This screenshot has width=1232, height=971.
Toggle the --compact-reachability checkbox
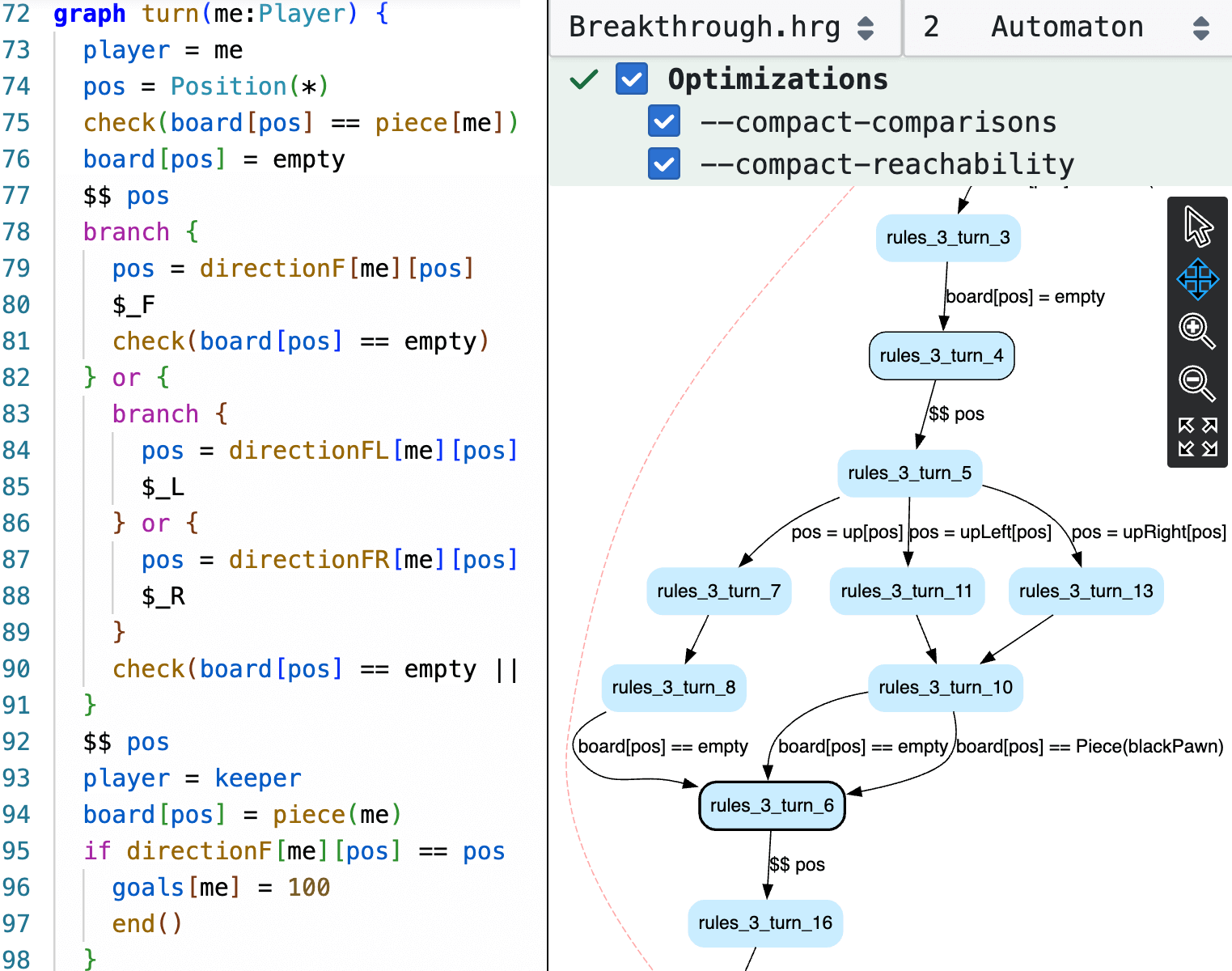664,164
